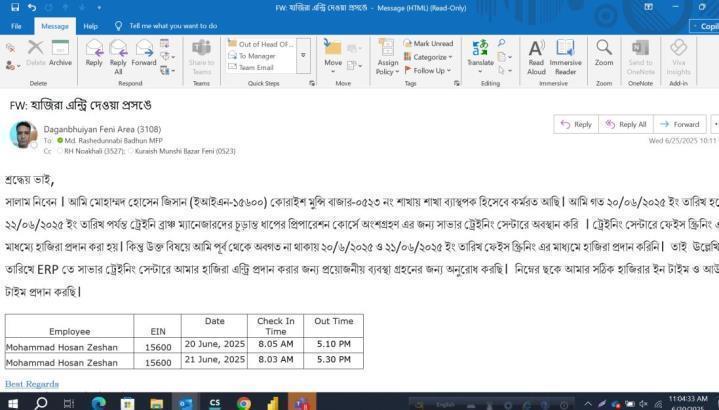Image resolution: width=719 pixels, height=410 pixels.
Task: Click Reply All button in message header
Action: (x=626, y=124)
